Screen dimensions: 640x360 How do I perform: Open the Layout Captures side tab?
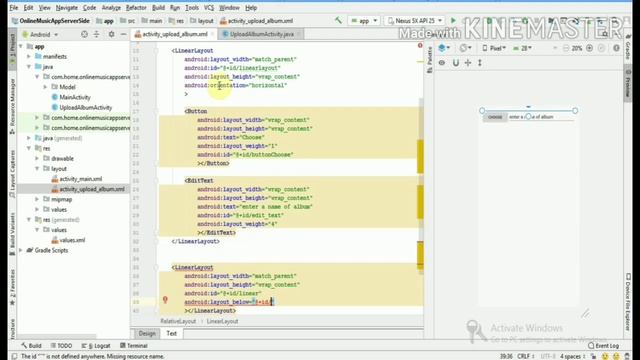pyautogui.click(x=12, y=174)
